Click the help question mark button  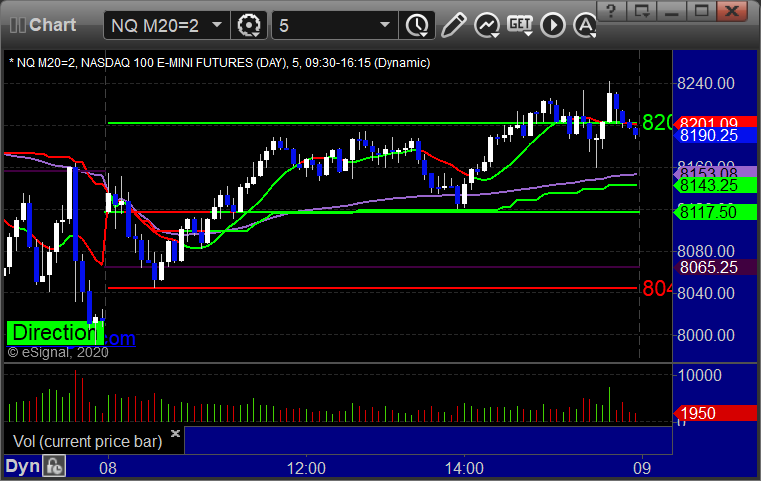point(611,11)
